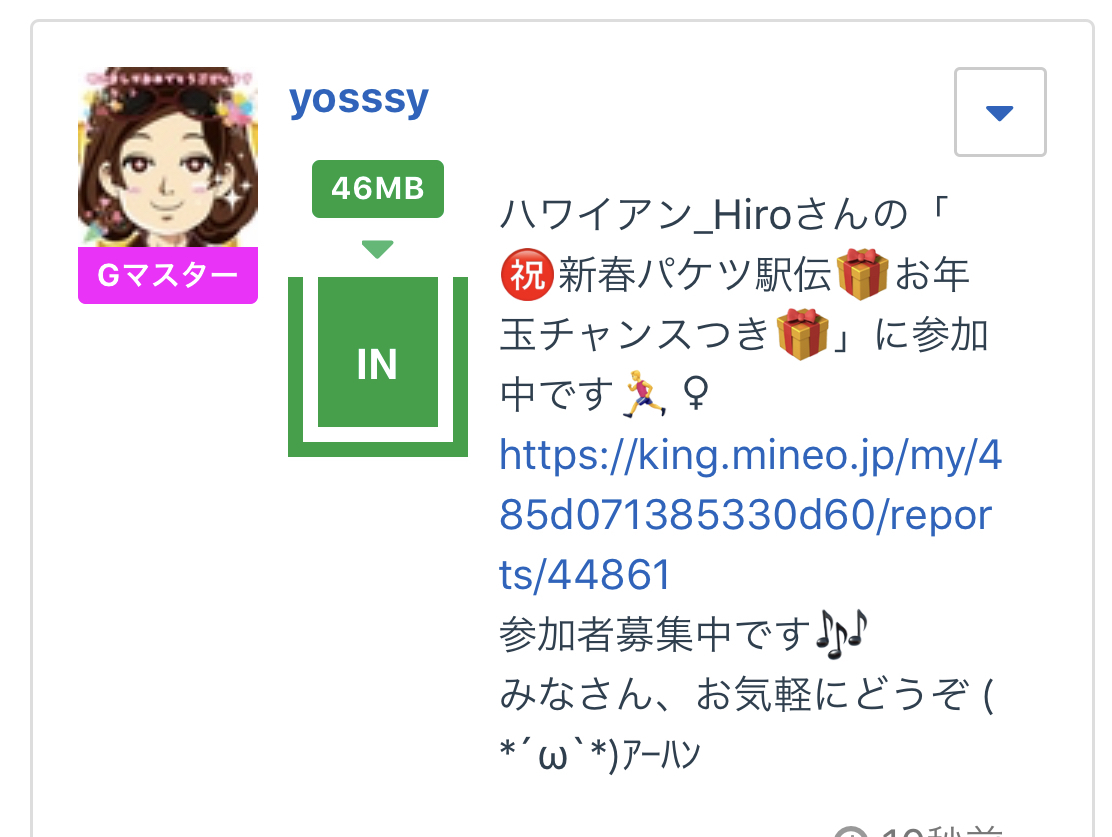Click the female sign symbol
1112x837 pixels.
[696, 394]
